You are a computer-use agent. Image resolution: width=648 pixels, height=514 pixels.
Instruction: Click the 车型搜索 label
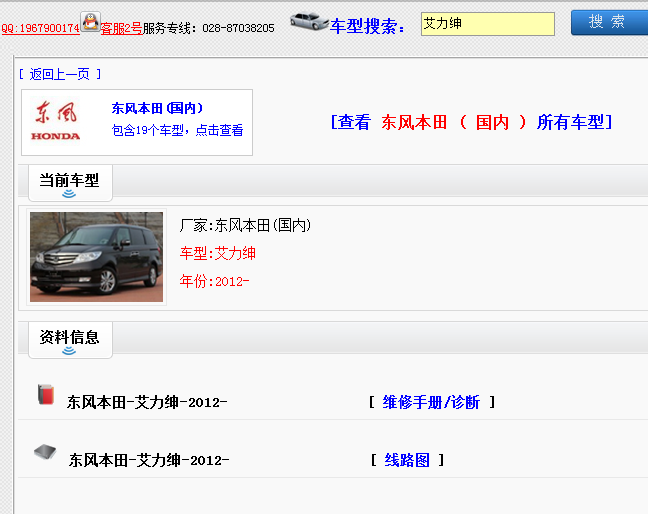pyautogui.click(x=367, y=26)
